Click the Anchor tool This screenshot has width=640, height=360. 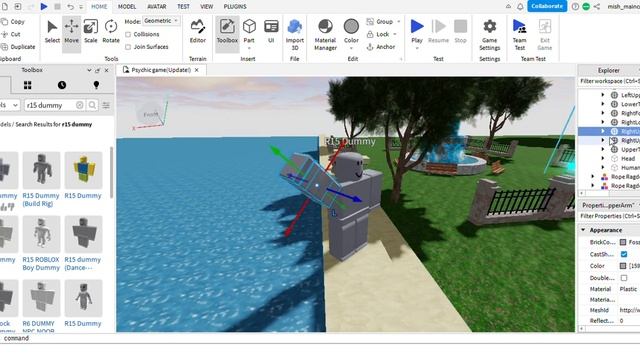click(381, 47)
